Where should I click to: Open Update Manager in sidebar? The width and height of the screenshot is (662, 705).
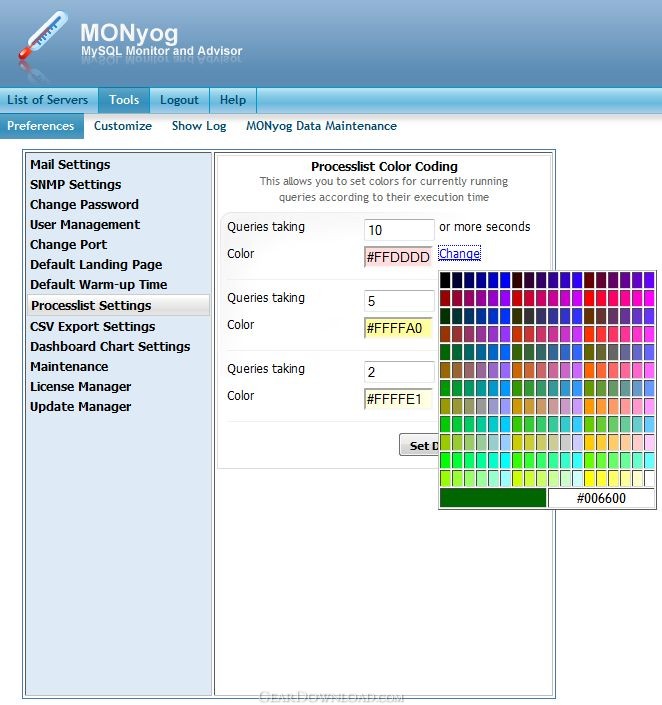pos(81,406)
